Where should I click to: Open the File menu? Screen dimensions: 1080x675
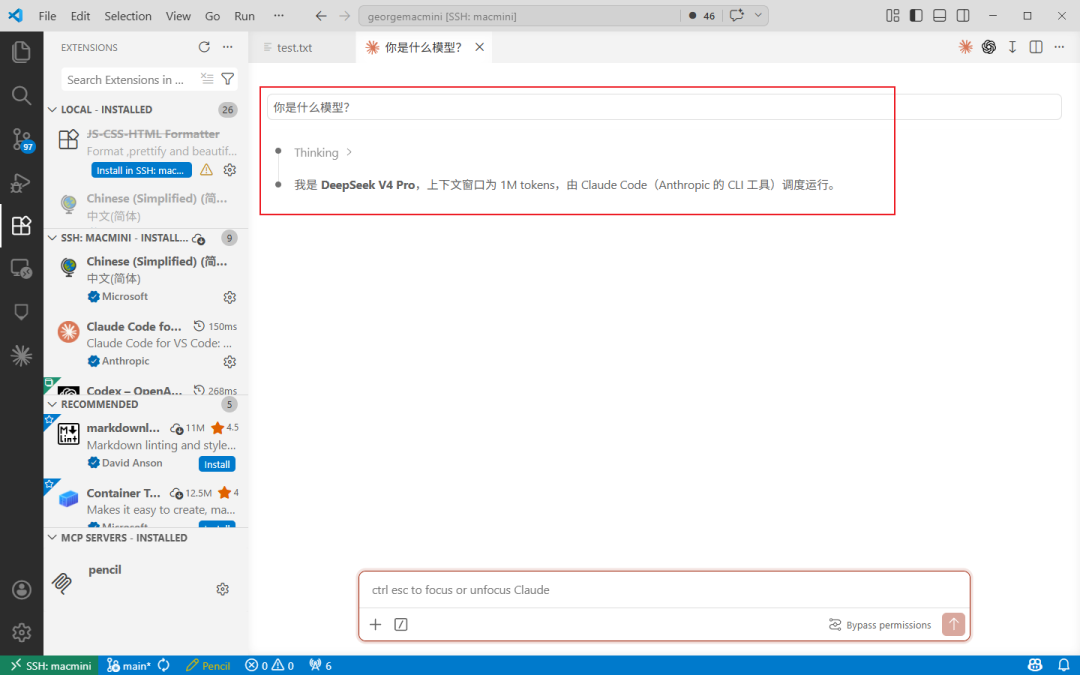tap(47, 16)
